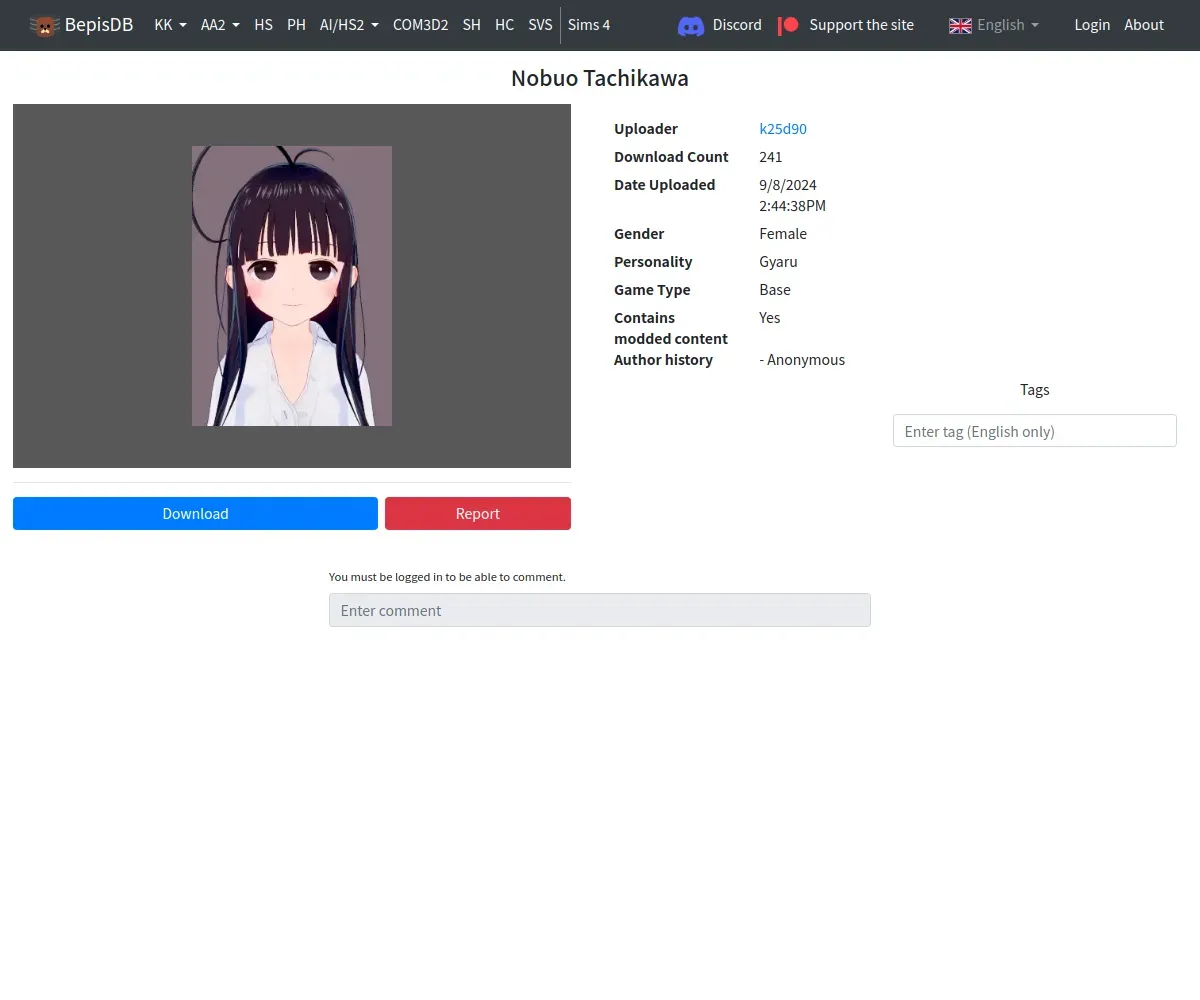Viewport: 1200px width, 1000px height.
Task: Click the Enter comment text box
Action: (x=600, y=610)
